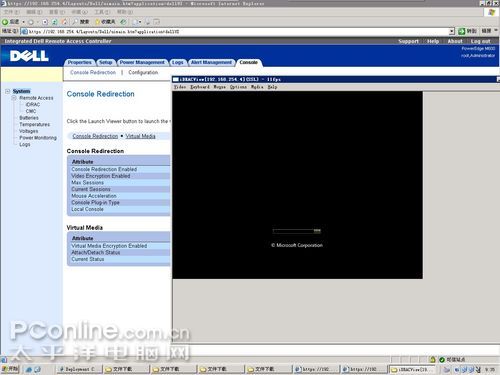Follow the Virtual Media anchor link
Image resolution: width=500 pixels, height=375 pixels.
[140, 136]
